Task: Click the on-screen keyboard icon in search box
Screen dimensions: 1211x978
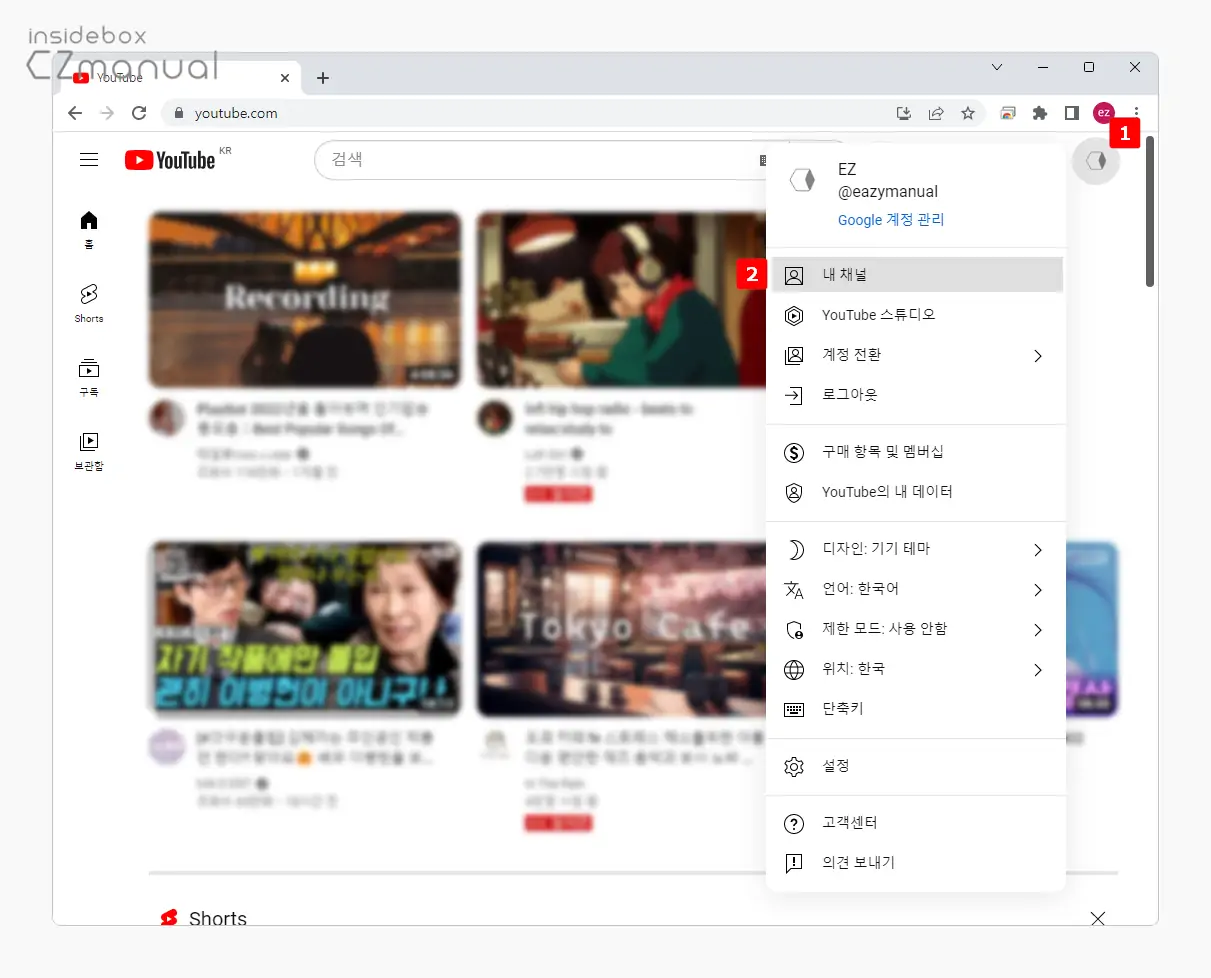Action: (761, 160)
